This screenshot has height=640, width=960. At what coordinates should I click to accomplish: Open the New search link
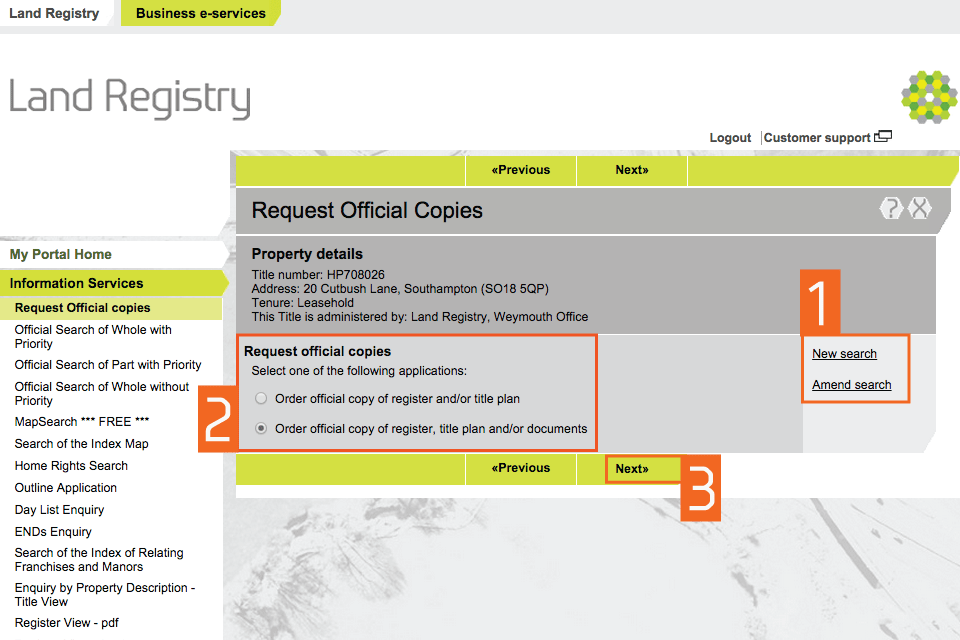tap(844, 354)
